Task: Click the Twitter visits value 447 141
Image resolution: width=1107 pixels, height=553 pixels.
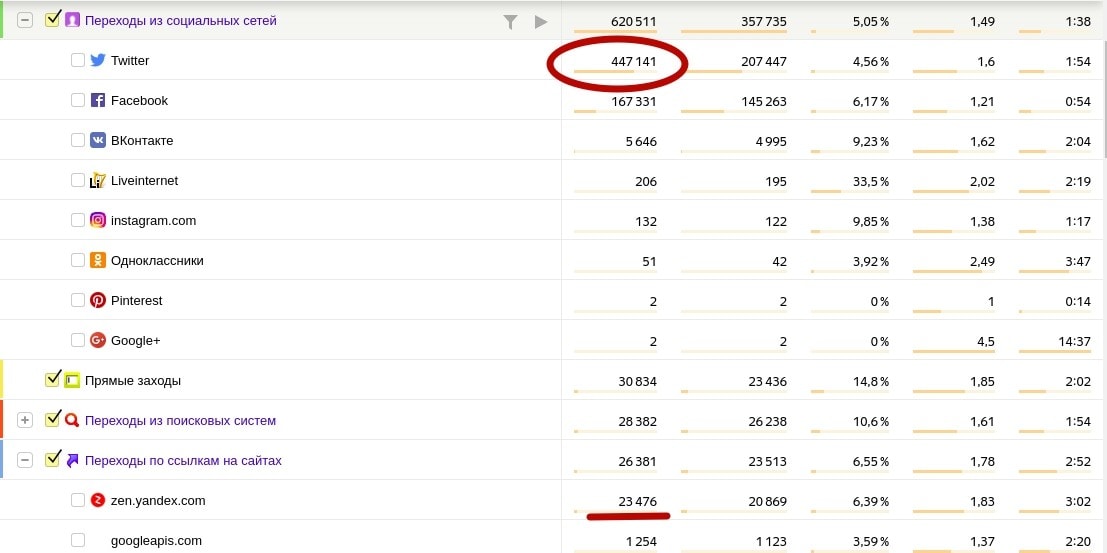Action: (x=634, y=61)
